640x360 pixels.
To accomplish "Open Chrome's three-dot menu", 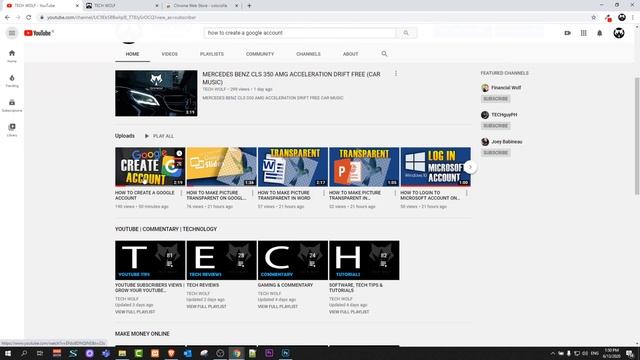I will click(633, 18).
